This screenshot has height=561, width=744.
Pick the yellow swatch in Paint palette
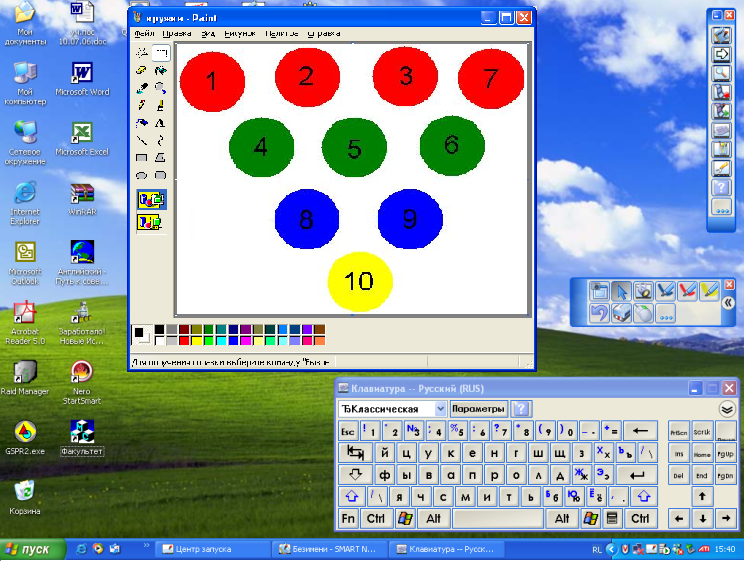[196, 341]
